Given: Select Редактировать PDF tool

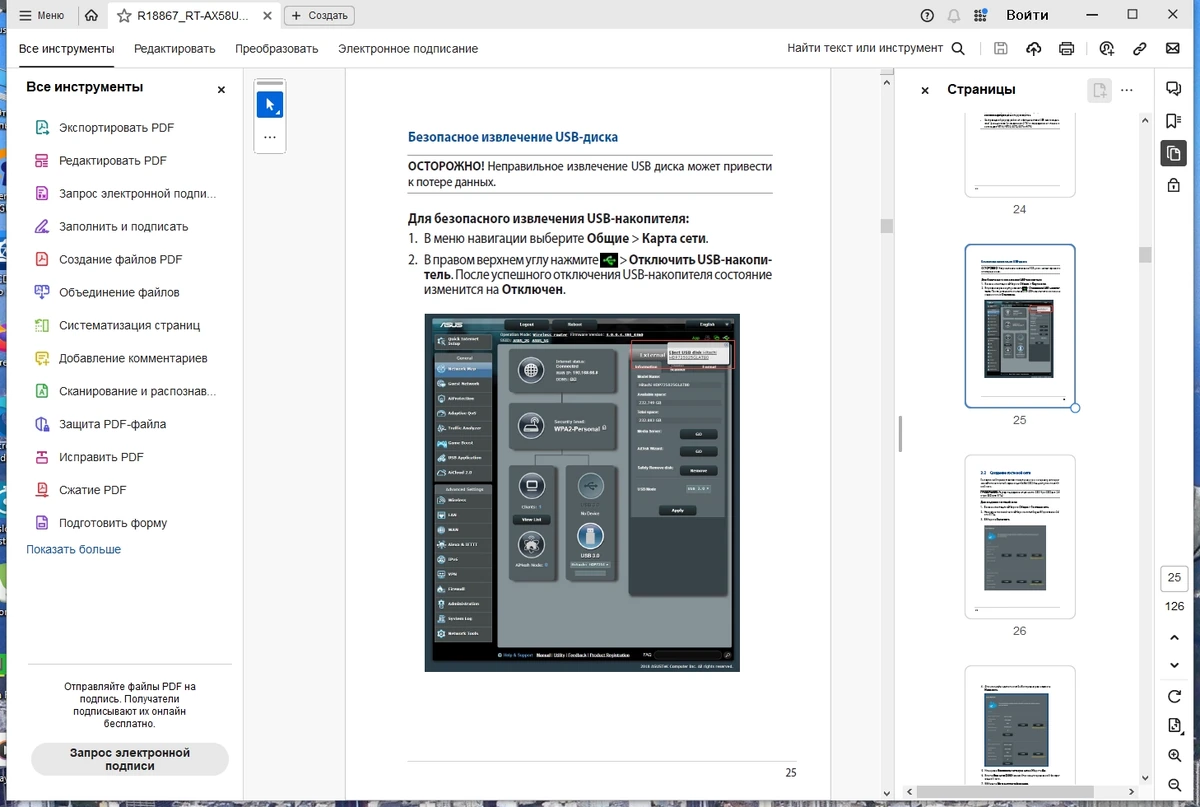Looking at the screenshot, I should (112, 161).
